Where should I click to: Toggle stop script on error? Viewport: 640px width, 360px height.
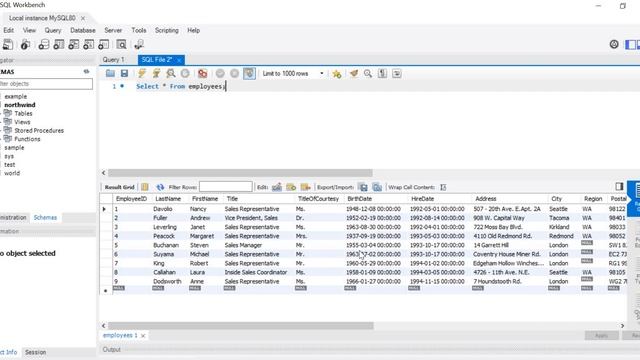tap(202, 73)
